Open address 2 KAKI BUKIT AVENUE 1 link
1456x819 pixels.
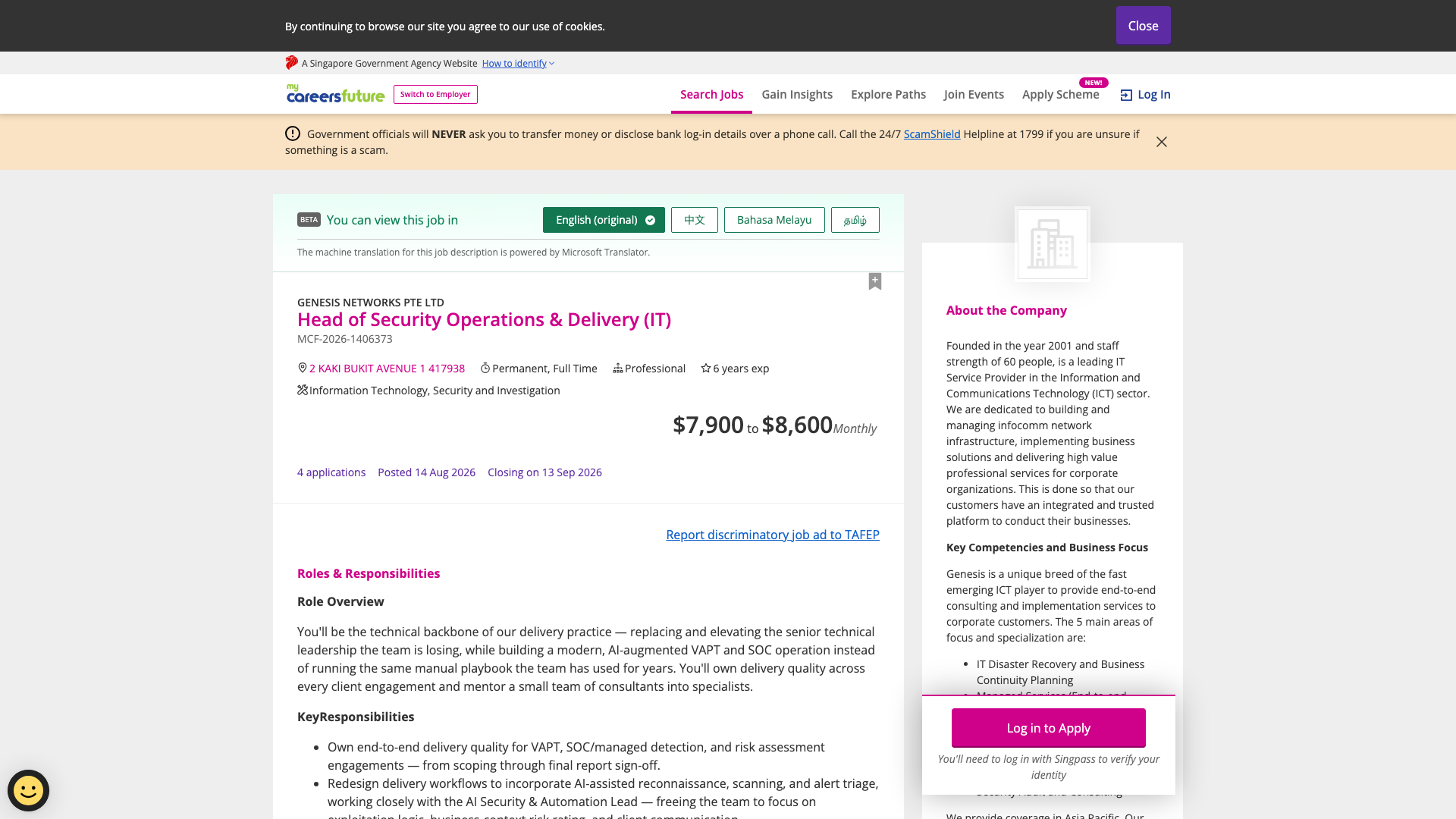(x=387, y=369)
